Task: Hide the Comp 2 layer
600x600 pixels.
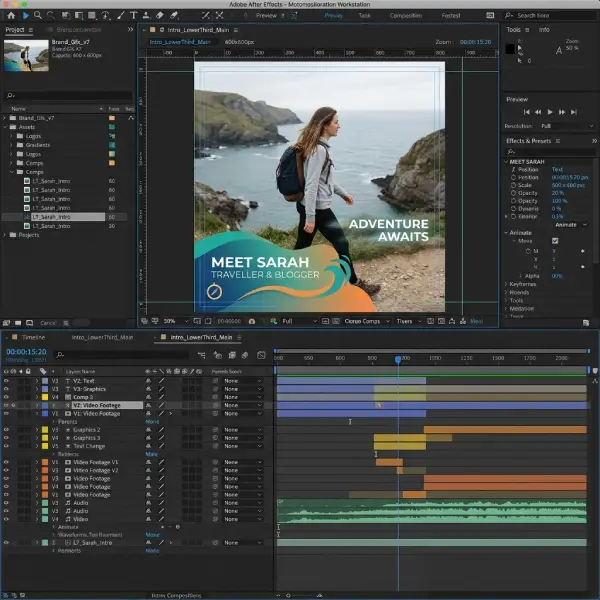Action: 6,397
